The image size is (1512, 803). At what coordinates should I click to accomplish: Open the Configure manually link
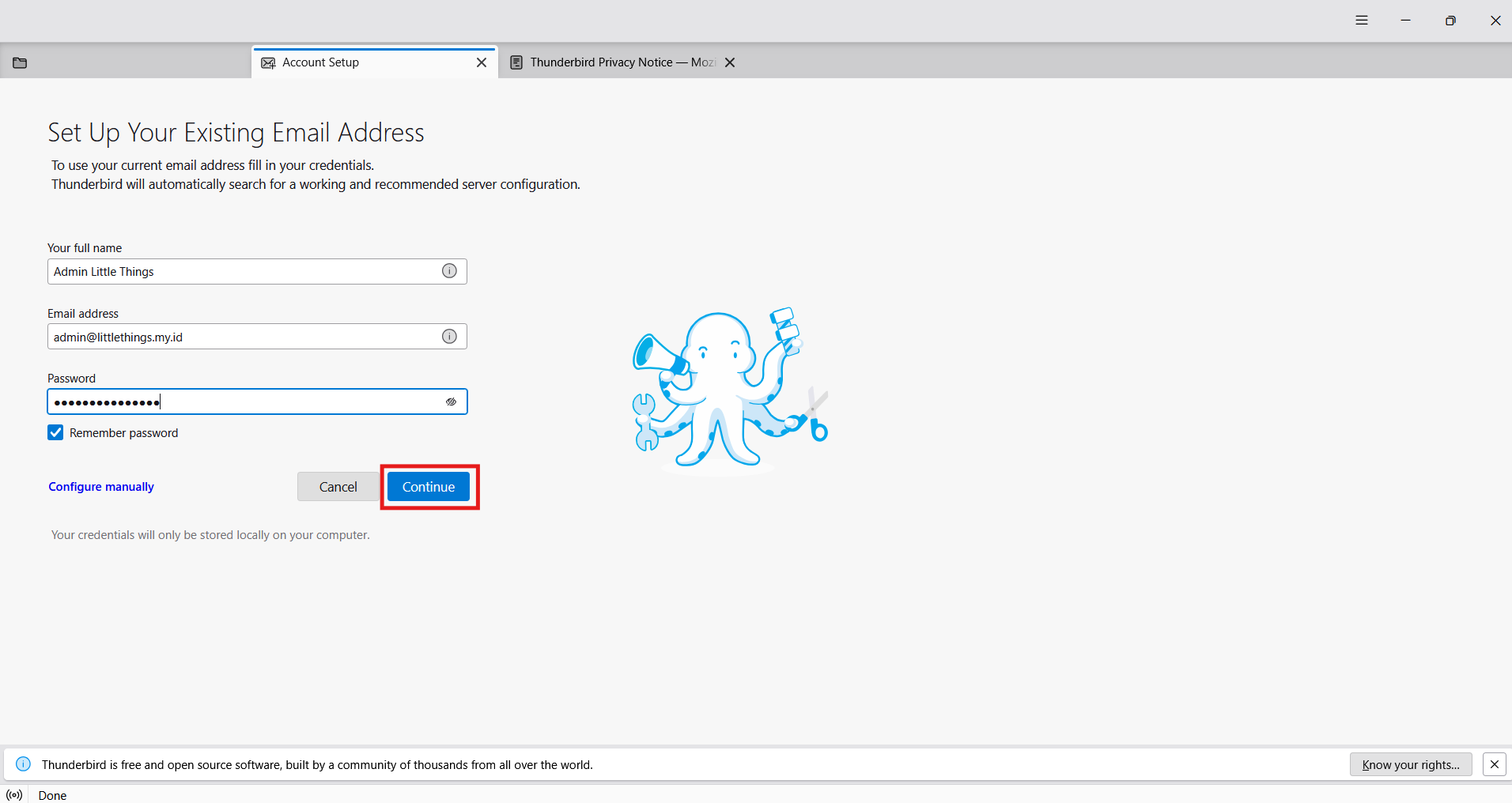(x=101, y=487)
